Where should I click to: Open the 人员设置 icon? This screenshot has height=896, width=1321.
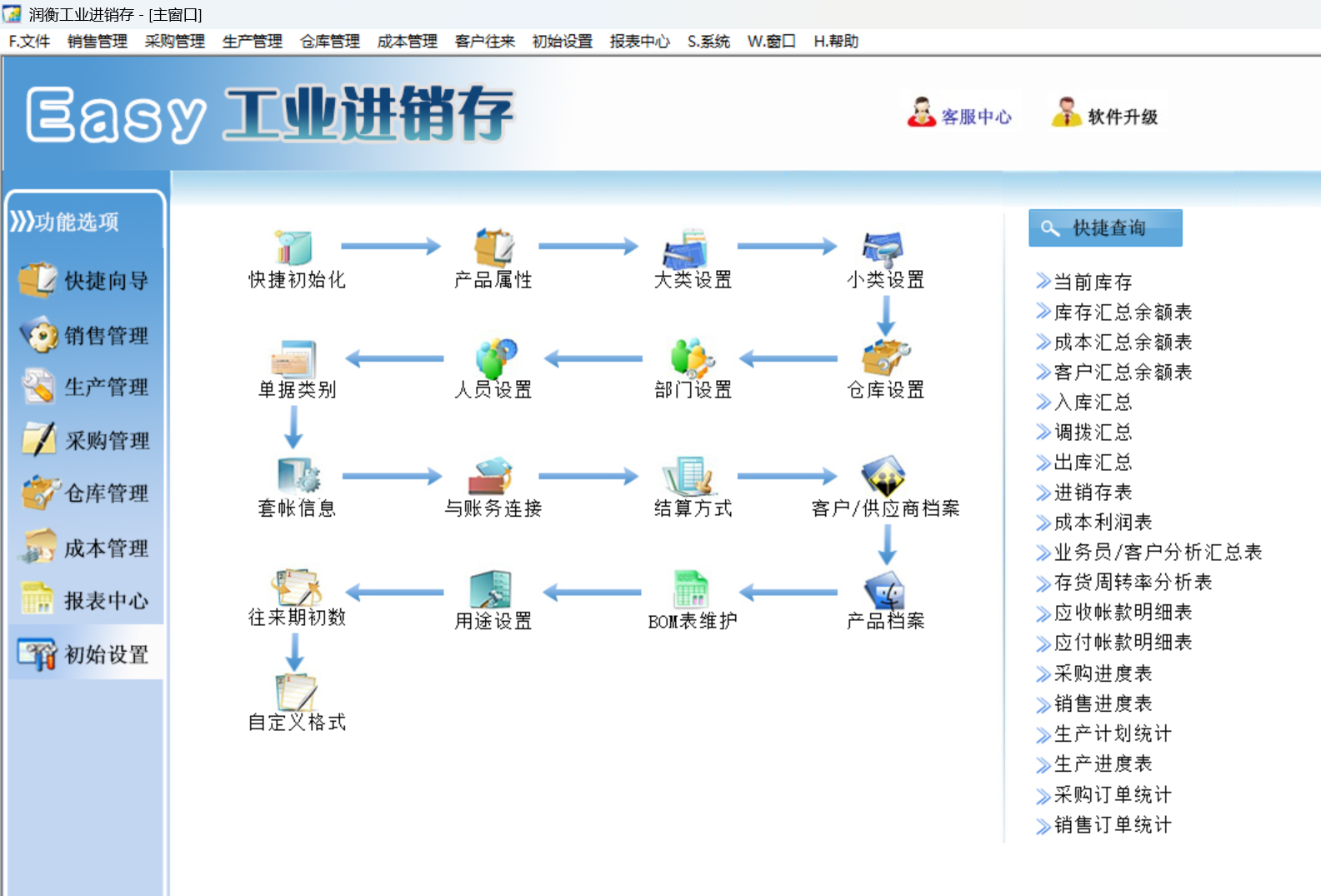(495, 358)
